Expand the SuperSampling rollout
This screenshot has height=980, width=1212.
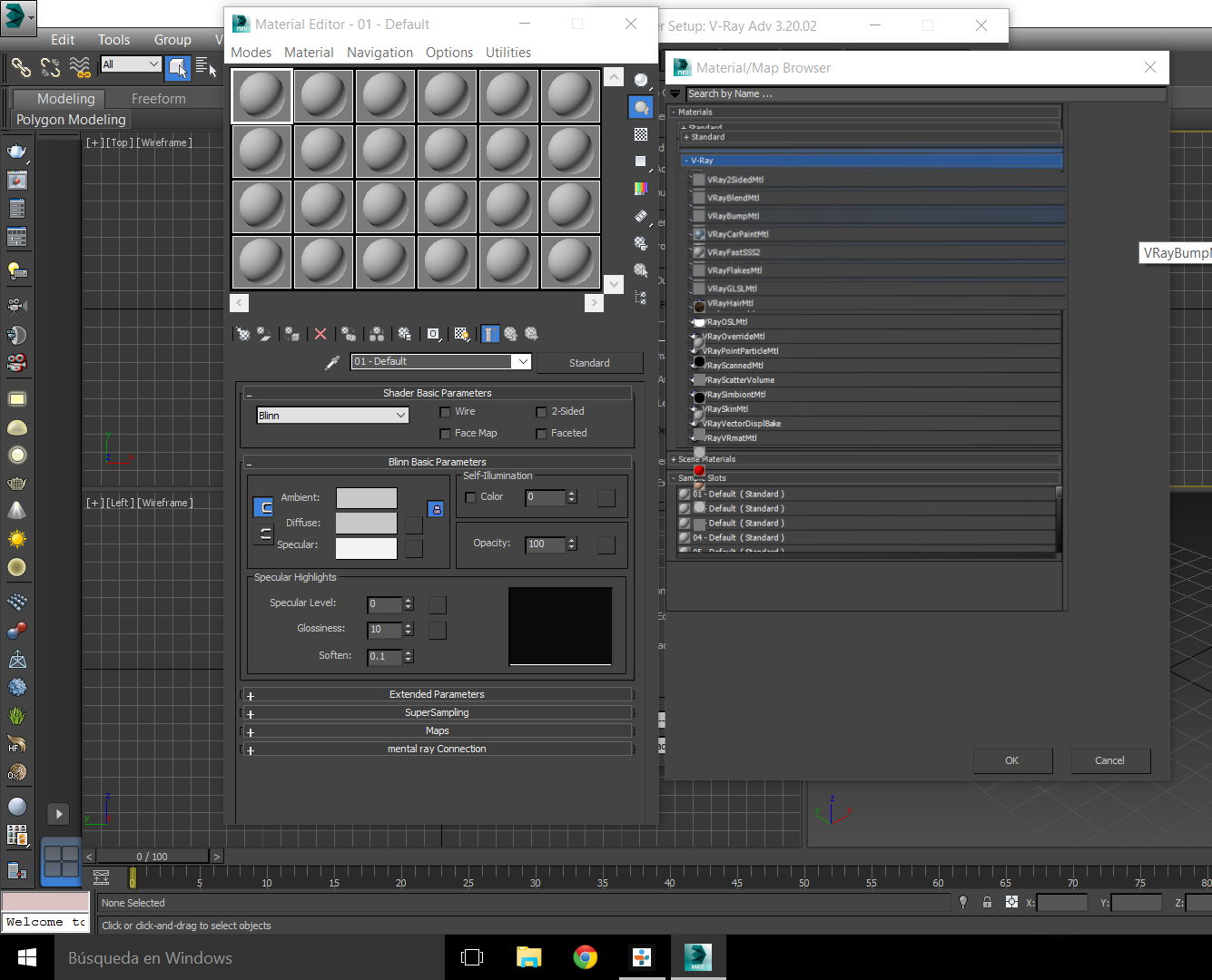click(x=437, y=712)
